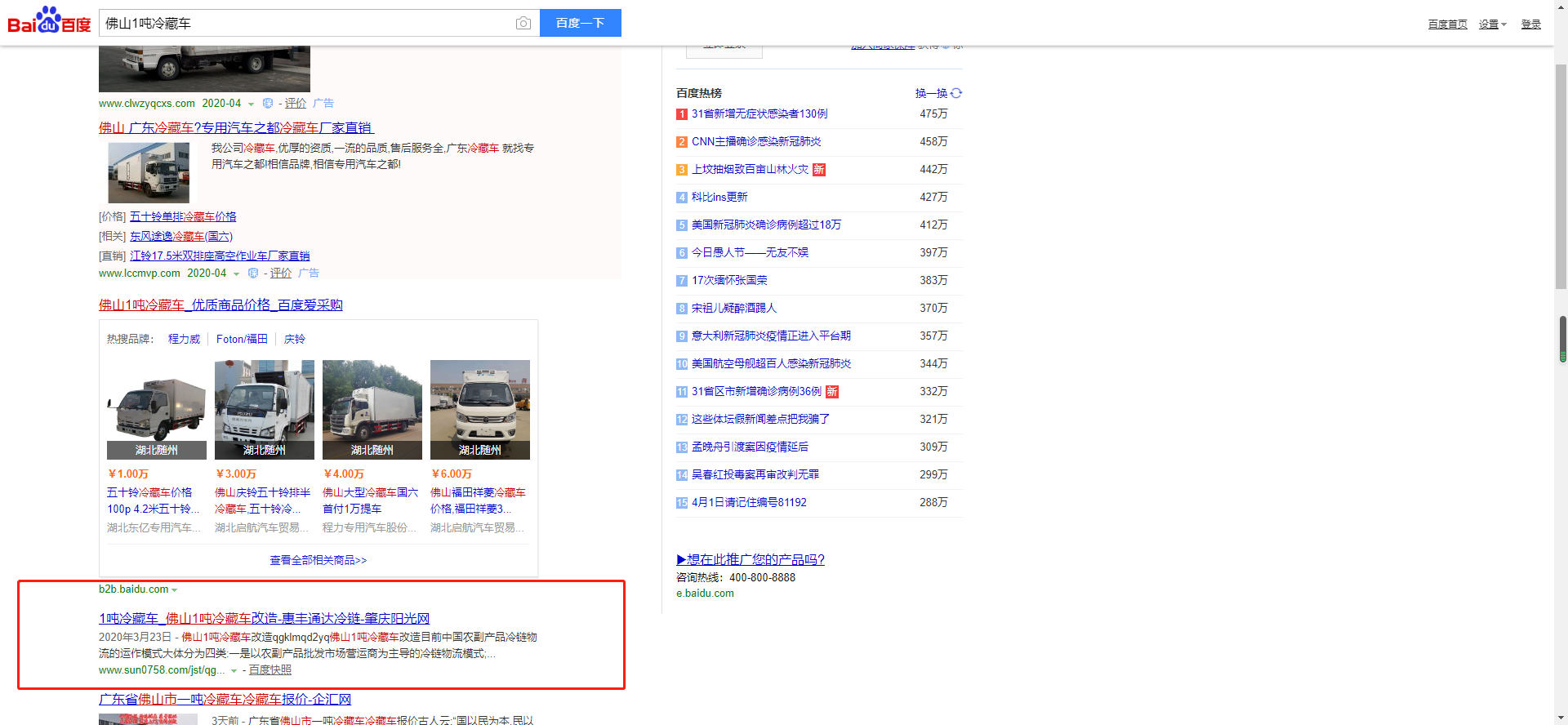Click ¥1.00万 truck product image
Image resolution: width=1568 pixels, height=725 pixels.
tap(157, 409)
